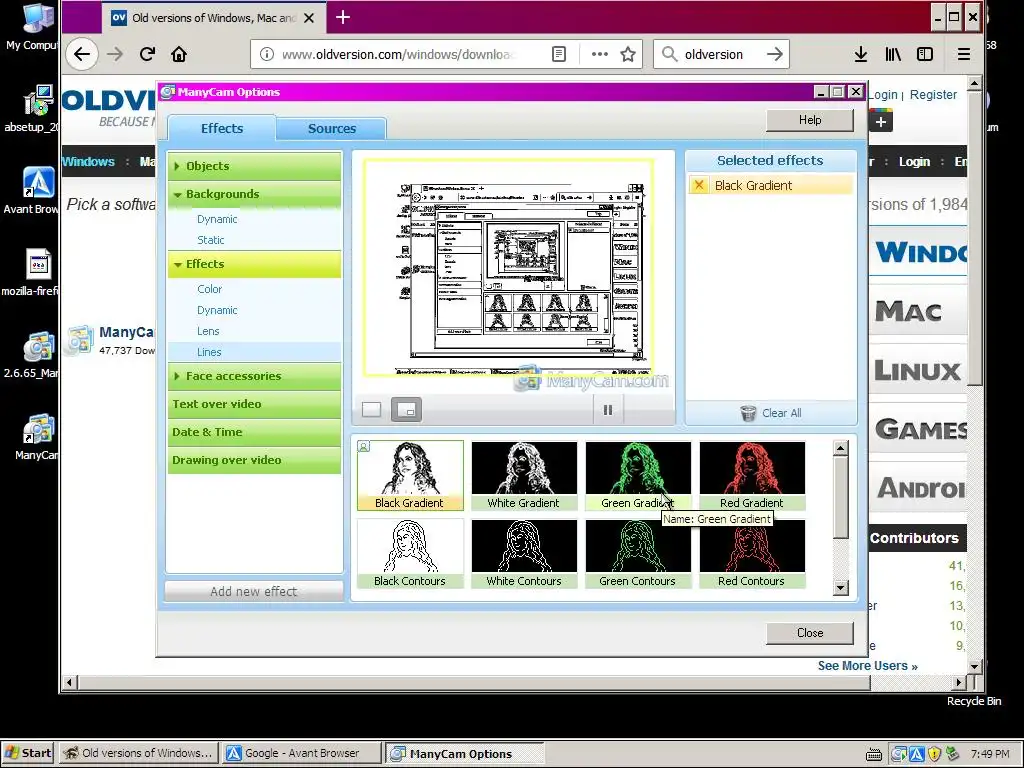Apply the White Contours effect
This screenshot has height=768, width=1024.
click(x=524, y=553)
